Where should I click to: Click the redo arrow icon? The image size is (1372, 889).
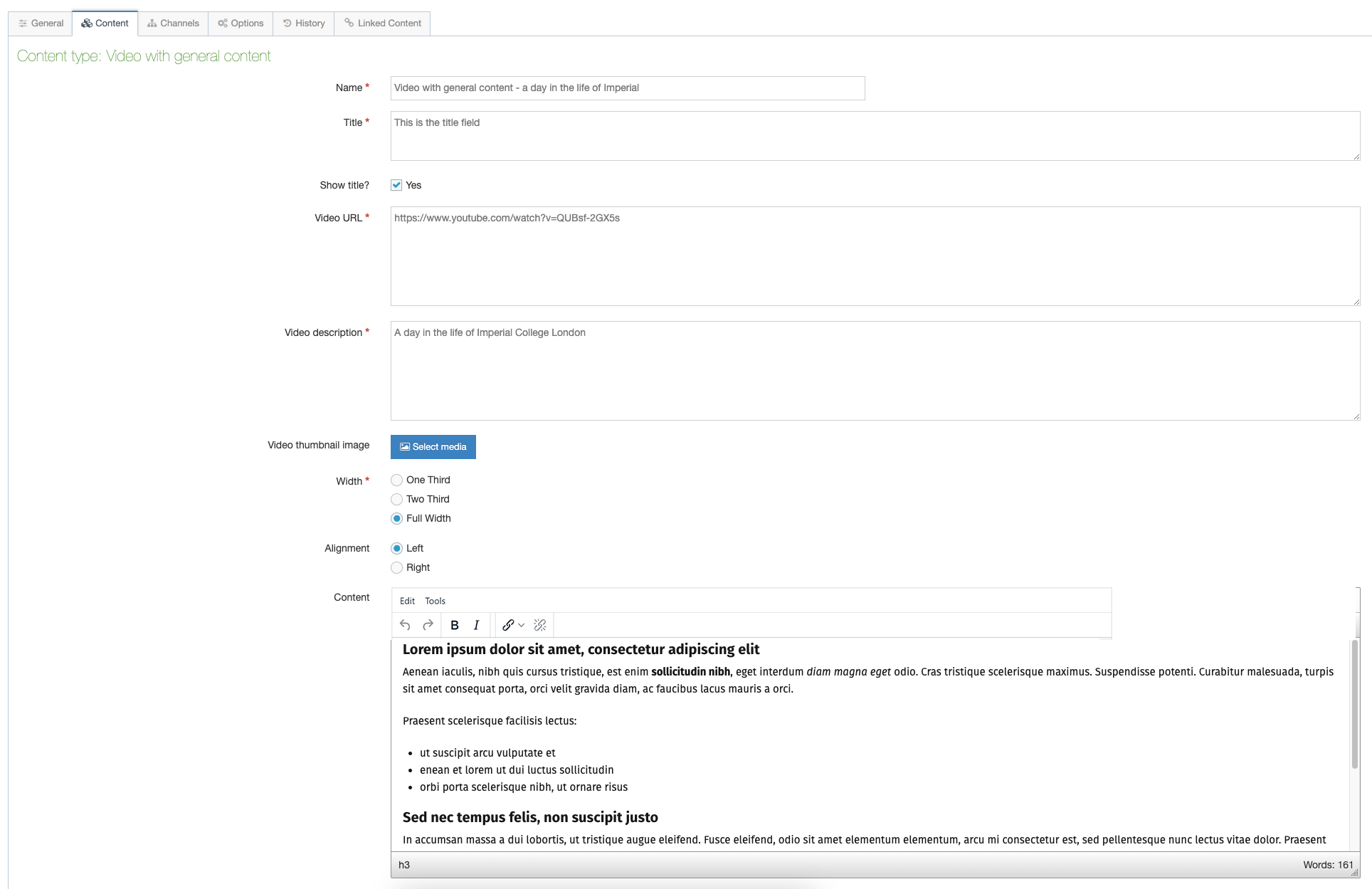click(428, 625)
